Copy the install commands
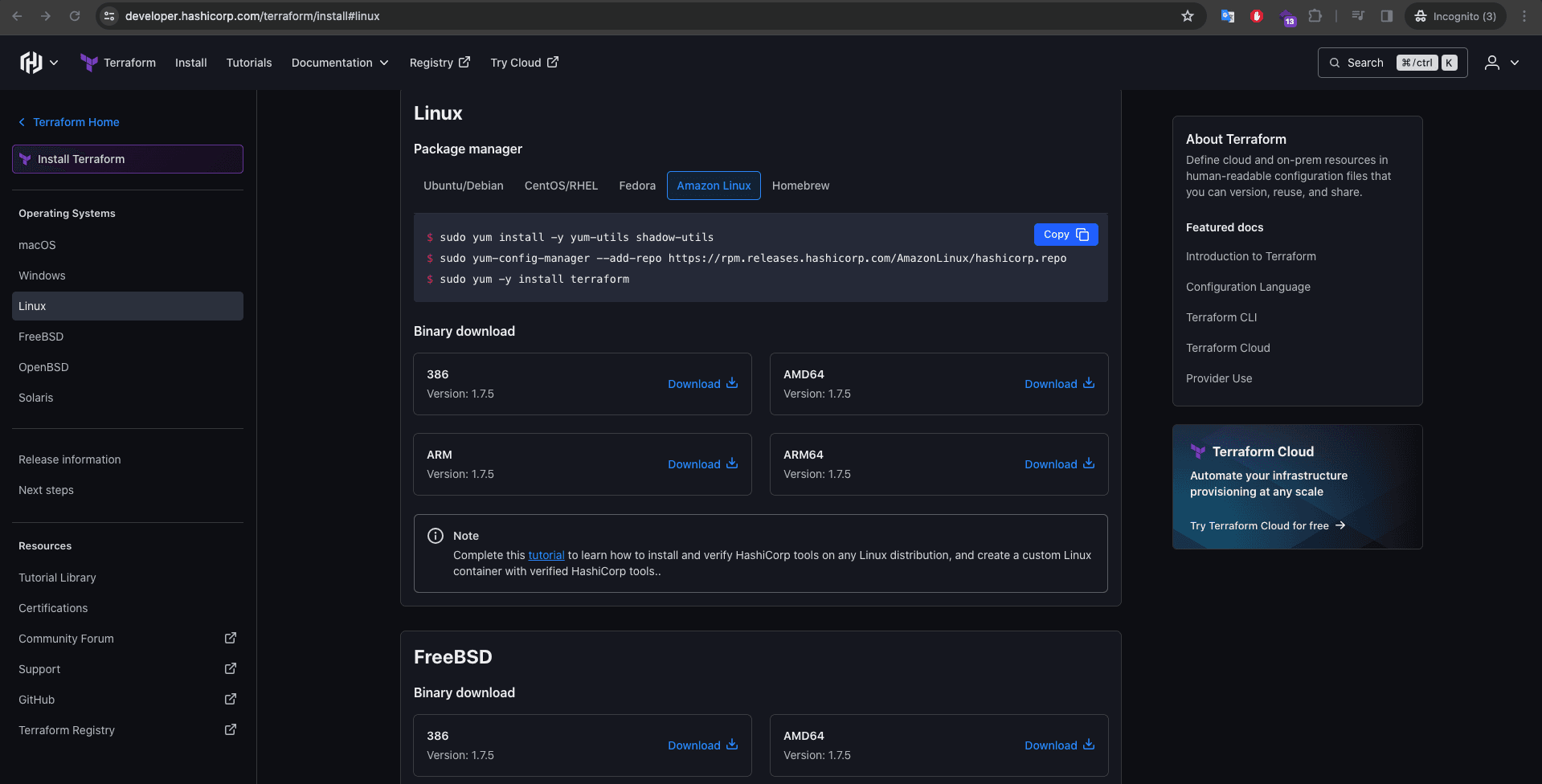 [x=1065, y=235]
